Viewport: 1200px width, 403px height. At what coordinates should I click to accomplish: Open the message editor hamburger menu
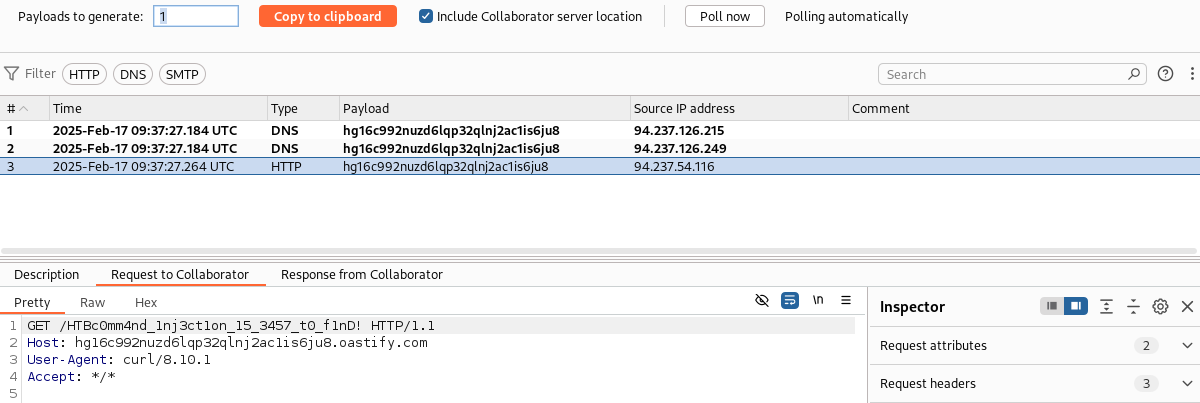click(x=845, y=300)
